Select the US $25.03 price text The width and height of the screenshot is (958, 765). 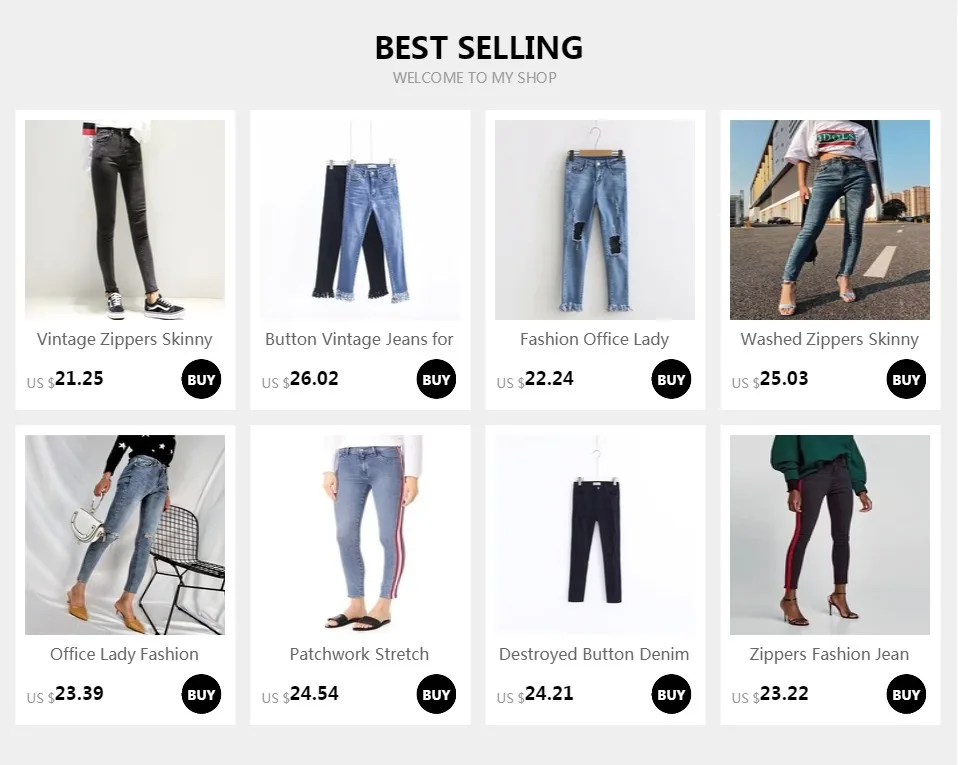[770, 379]
